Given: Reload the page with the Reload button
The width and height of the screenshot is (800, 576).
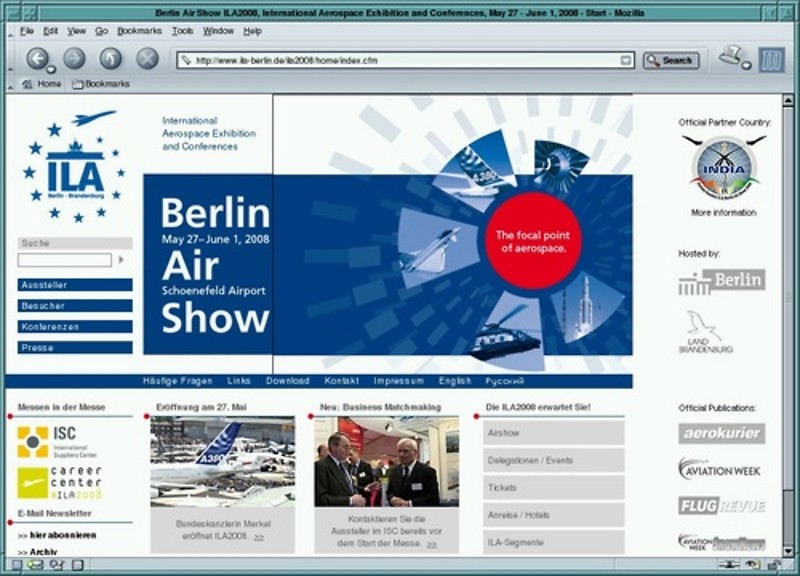Looking at the screenshot, I should [111, 59].
